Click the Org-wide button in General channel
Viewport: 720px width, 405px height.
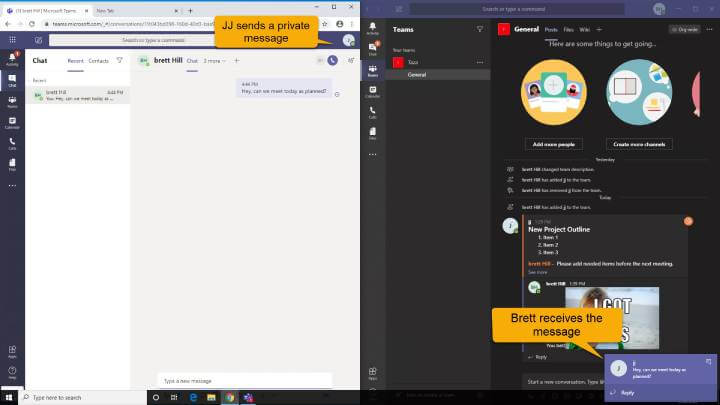[x=685, y=29]
